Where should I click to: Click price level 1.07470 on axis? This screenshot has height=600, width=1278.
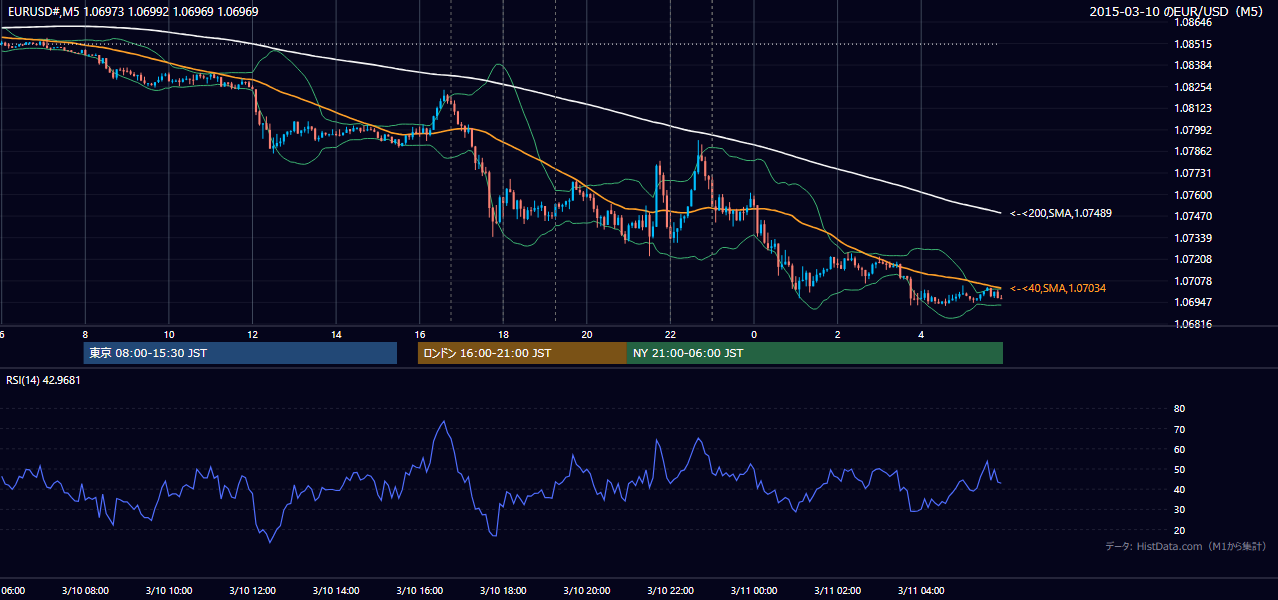tap(1194, 216)
